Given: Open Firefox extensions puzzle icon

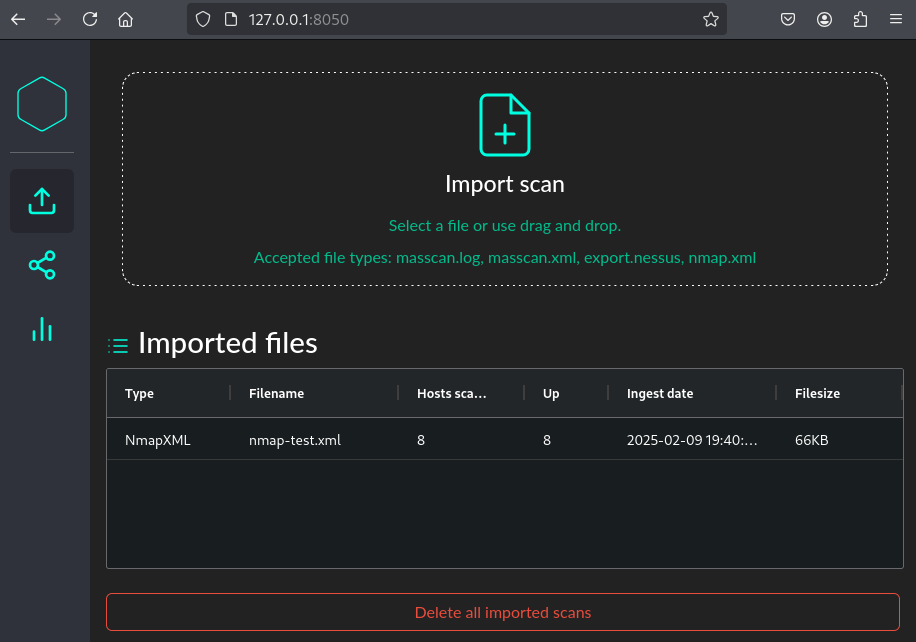Looking at the screenshot, I should tap(860, 19).
